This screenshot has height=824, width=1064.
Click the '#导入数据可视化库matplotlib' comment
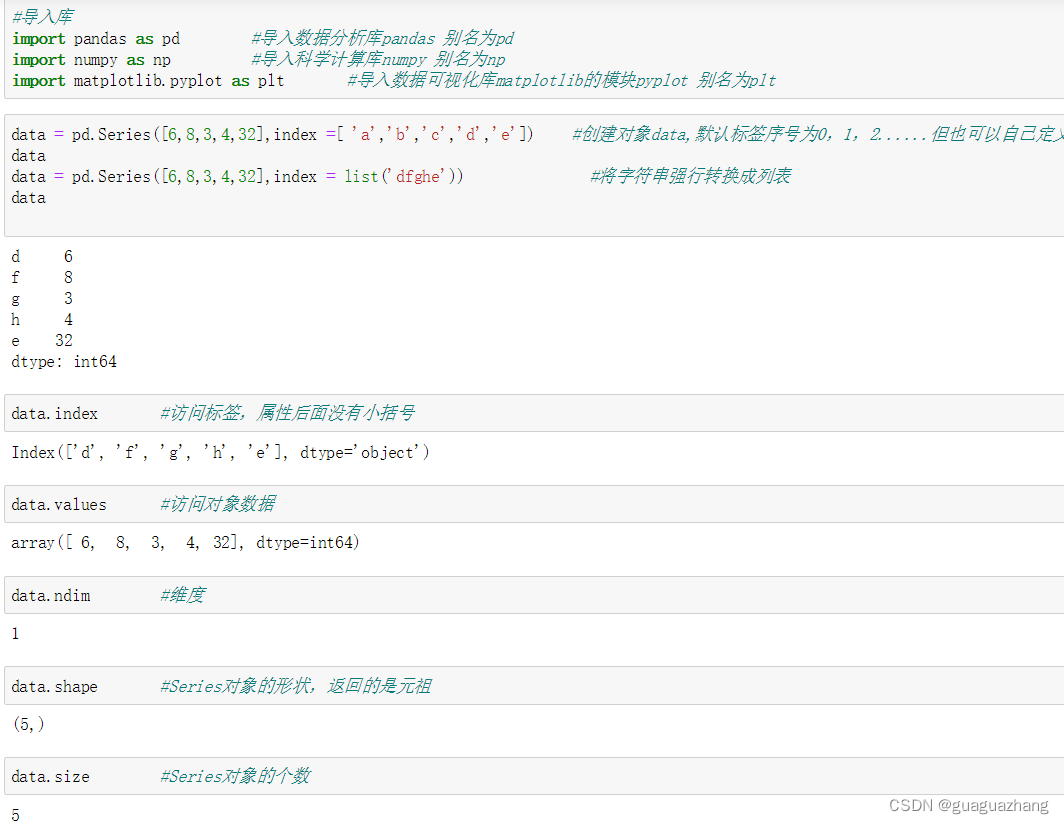561,80
